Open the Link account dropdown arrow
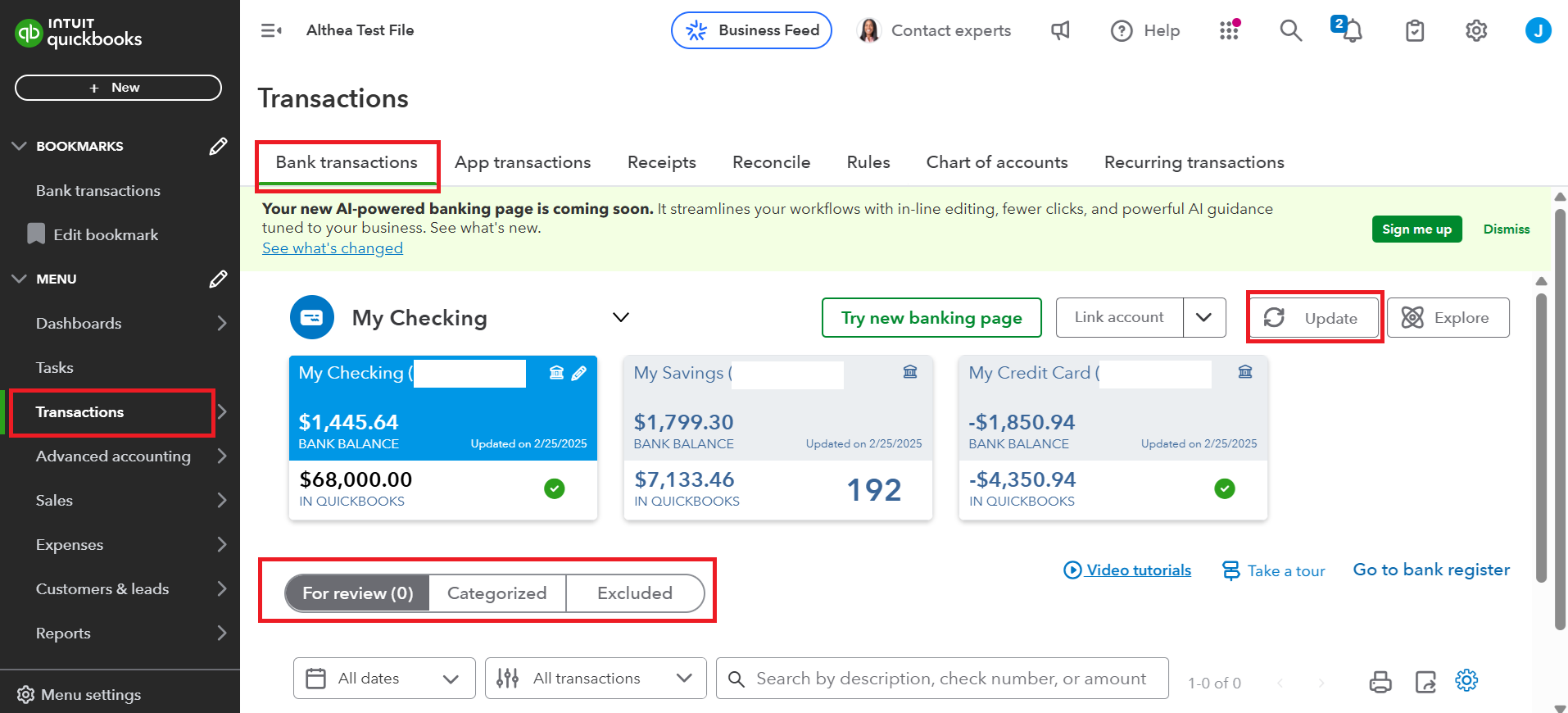 click(1204, 317)
